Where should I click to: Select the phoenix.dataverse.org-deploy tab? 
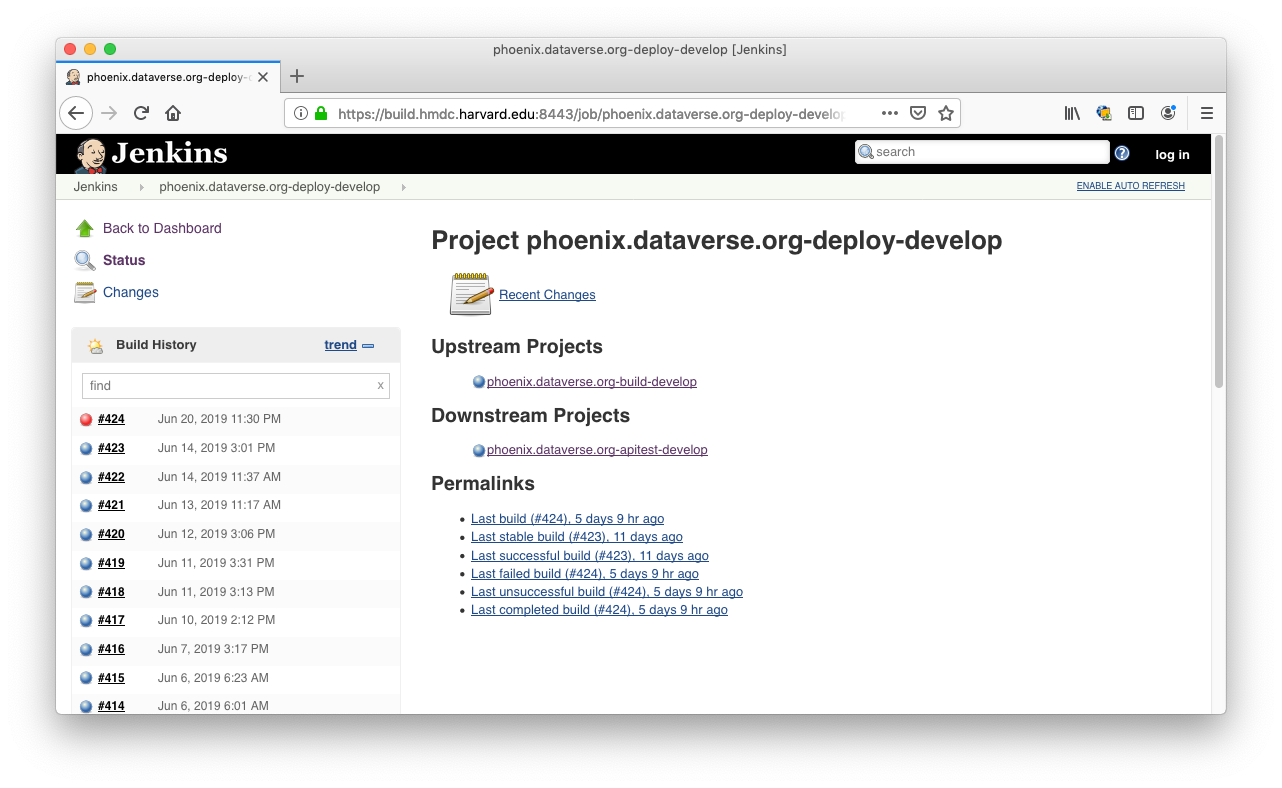[x=168, y=77]
